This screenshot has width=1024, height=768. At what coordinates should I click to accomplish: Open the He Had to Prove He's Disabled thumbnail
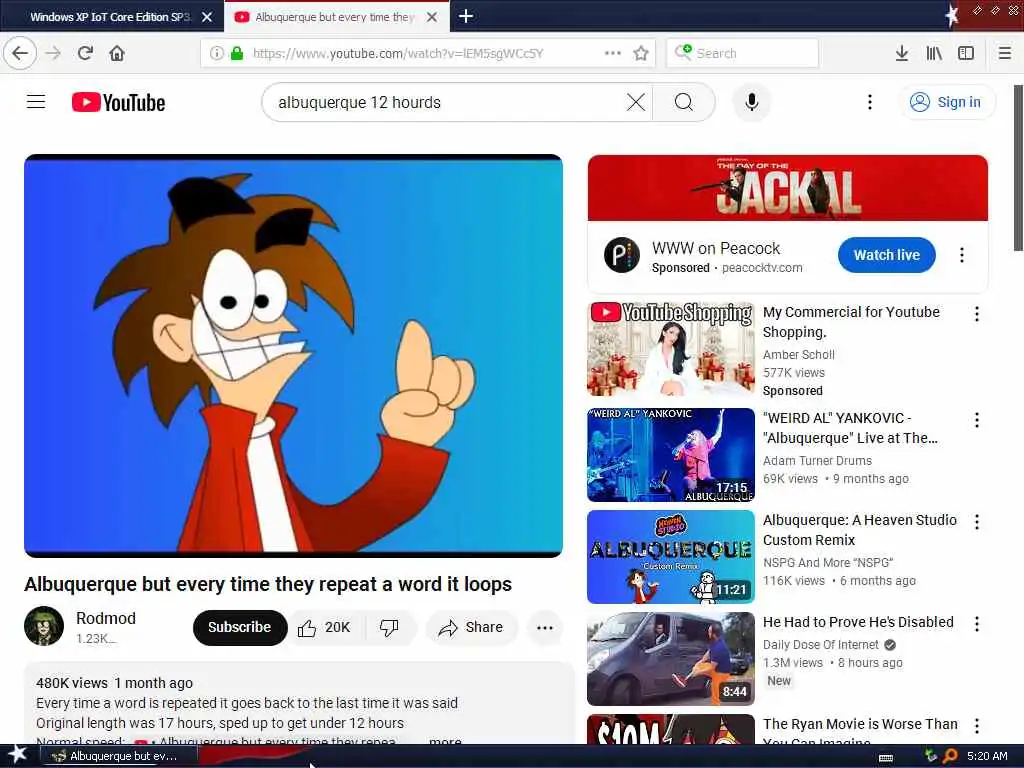point(671,659)
